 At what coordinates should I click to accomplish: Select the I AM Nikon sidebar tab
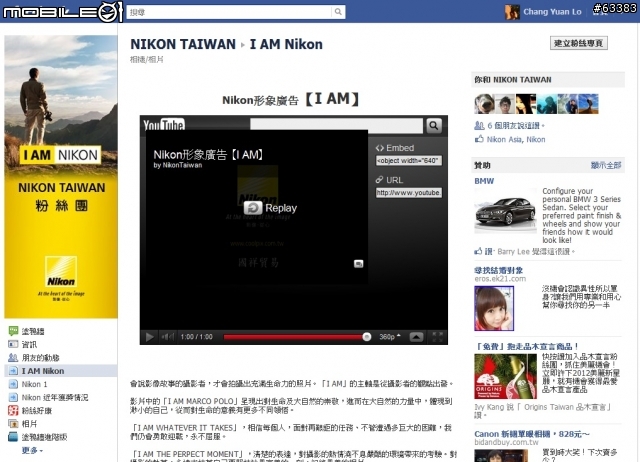61,371
